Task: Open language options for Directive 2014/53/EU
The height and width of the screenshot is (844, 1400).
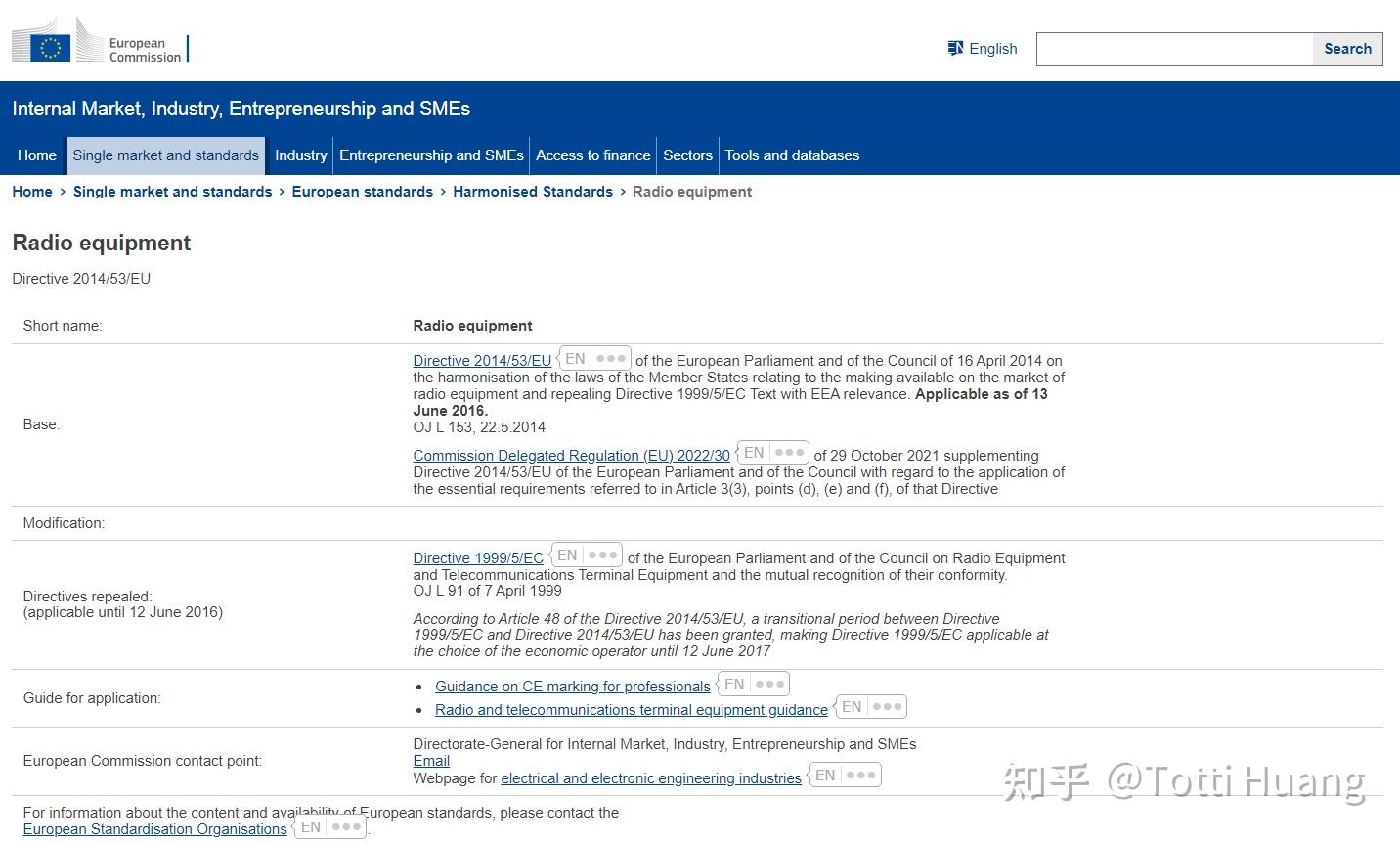Action: pyautogui.click(x=611, y=359)
